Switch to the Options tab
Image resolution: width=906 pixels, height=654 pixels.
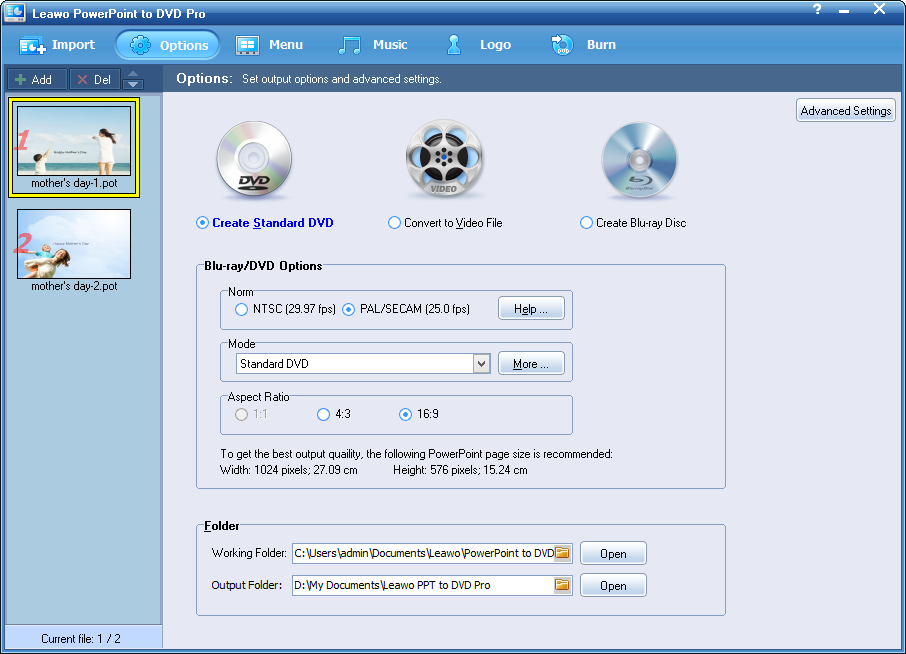168,45
